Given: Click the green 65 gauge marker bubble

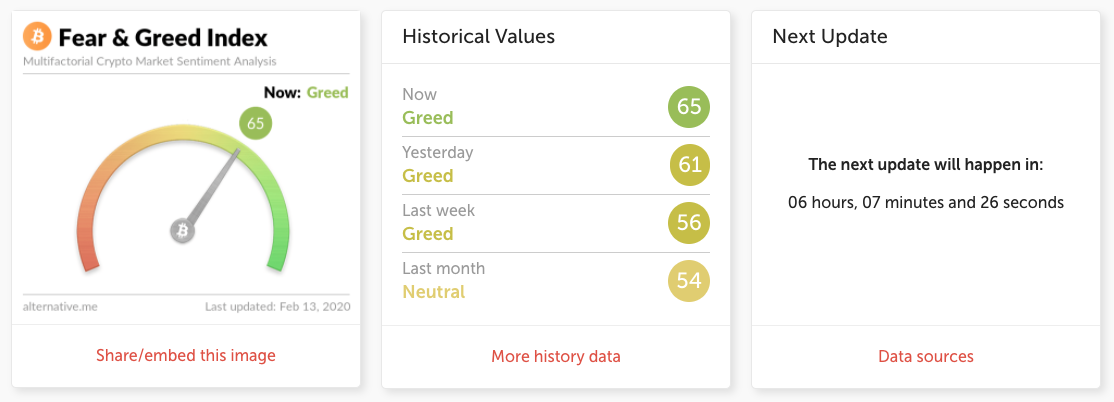Looking at the screenshot, I should [255, 124].
